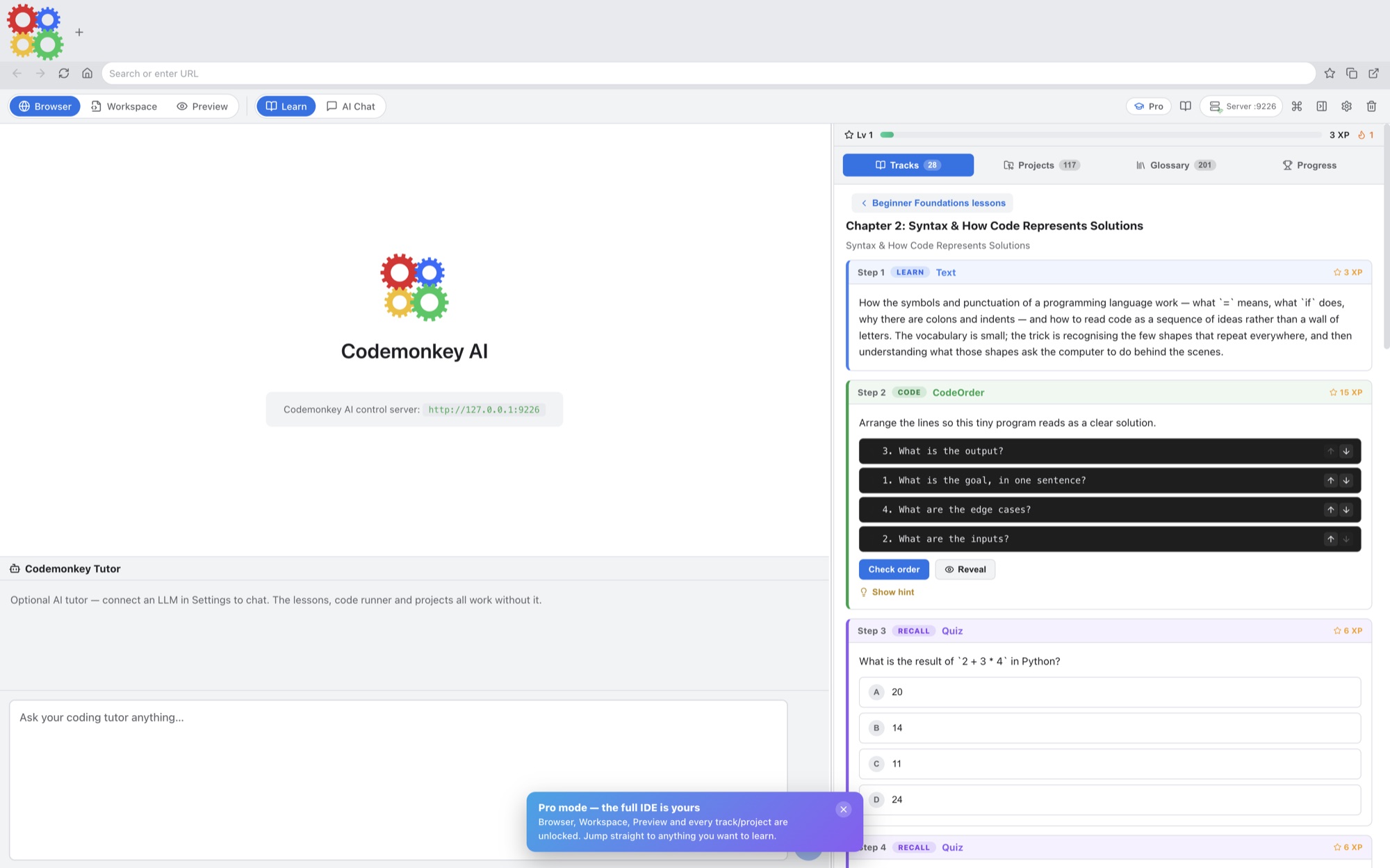Click the trash icon in the toolbar
Viewport: 1390px width, 868px height.
click(1372, 106)
